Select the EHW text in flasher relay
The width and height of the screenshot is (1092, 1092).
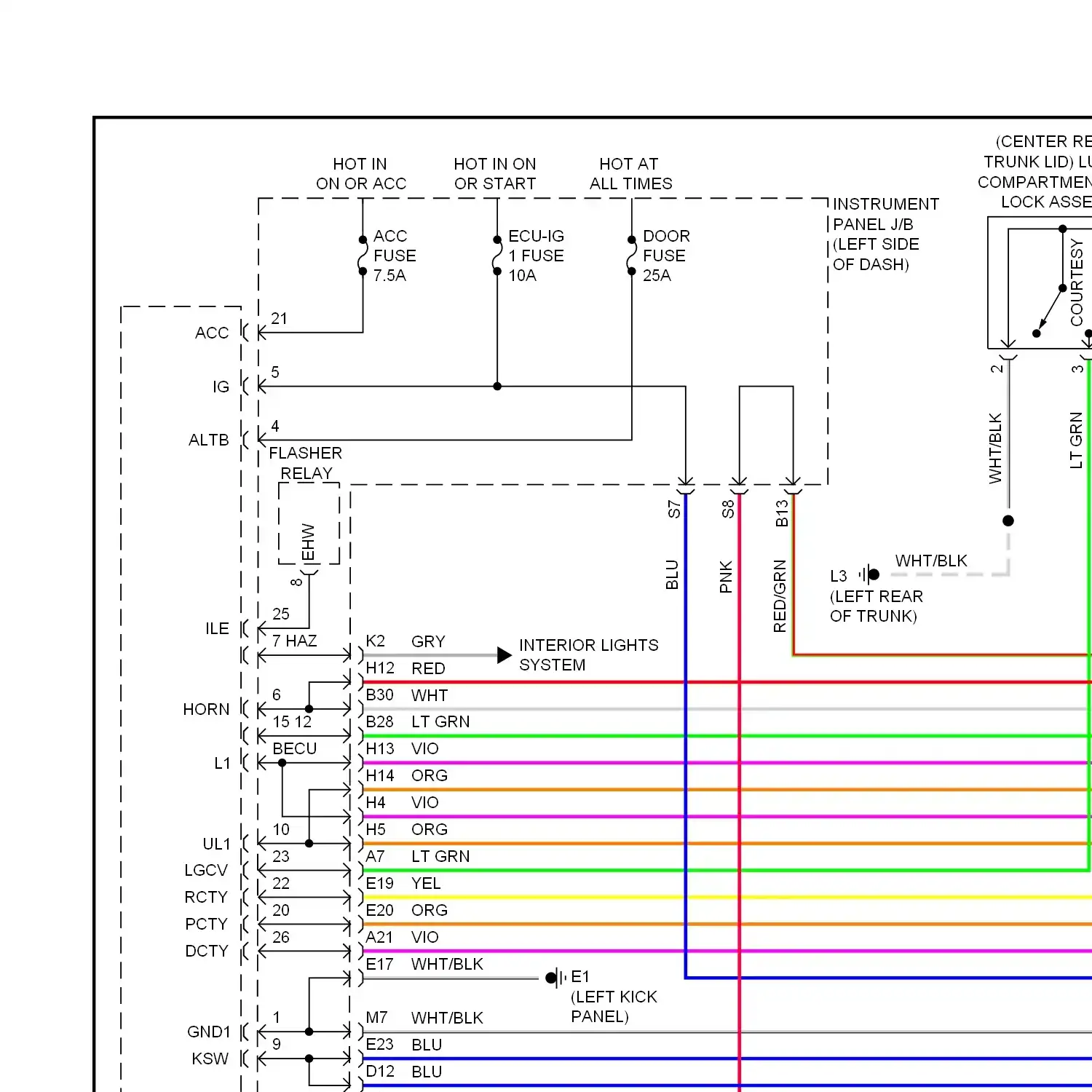tap(309, 542)
